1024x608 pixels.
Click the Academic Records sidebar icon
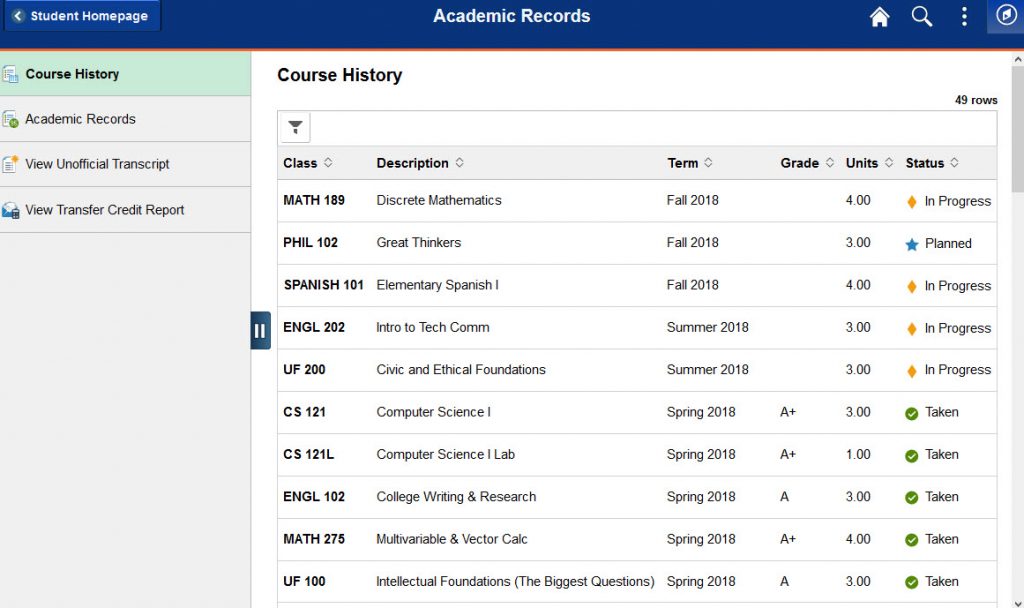10,120
